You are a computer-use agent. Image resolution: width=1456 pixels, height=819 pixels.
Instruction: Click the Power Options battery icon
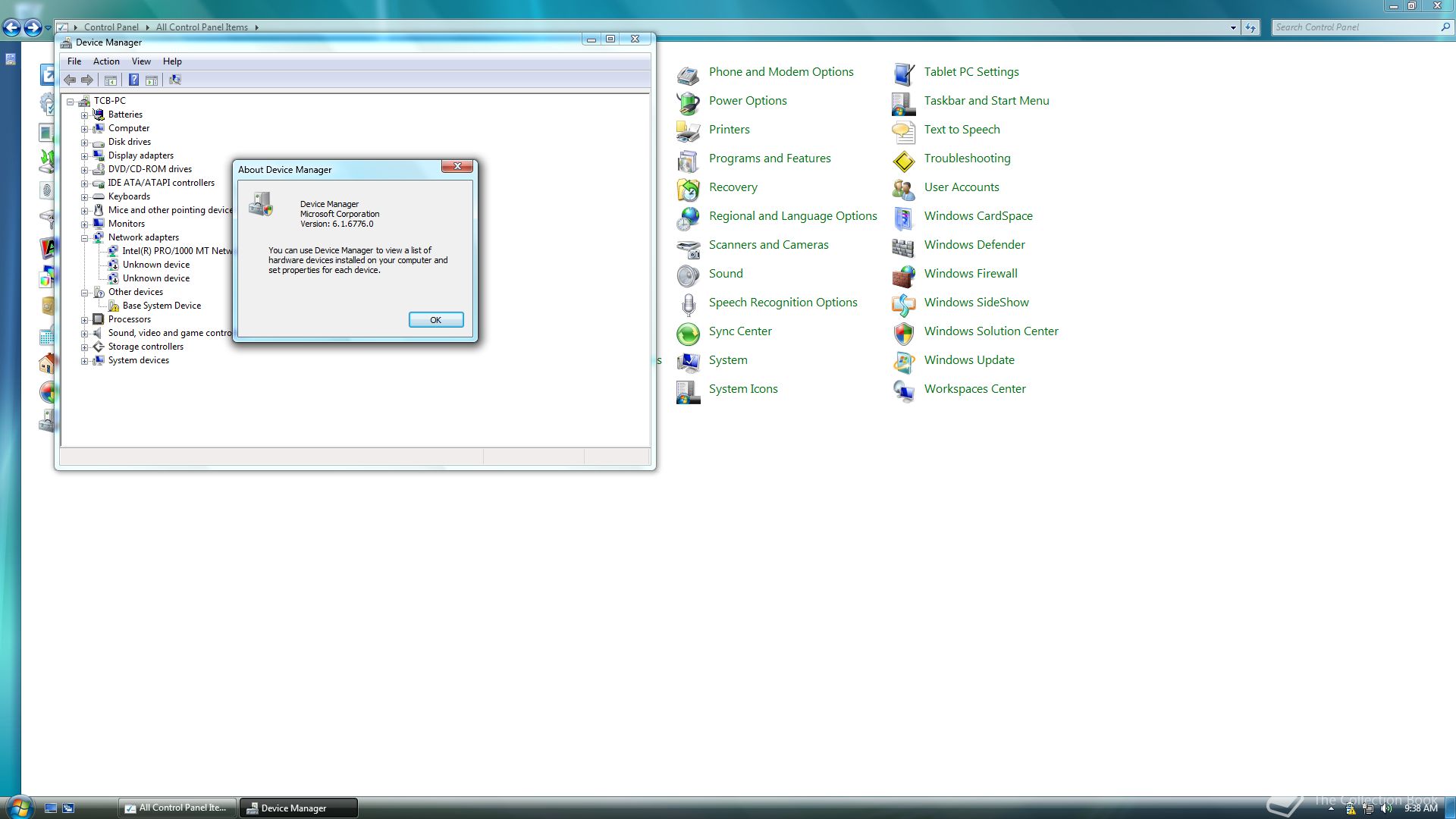pos(688,103)
